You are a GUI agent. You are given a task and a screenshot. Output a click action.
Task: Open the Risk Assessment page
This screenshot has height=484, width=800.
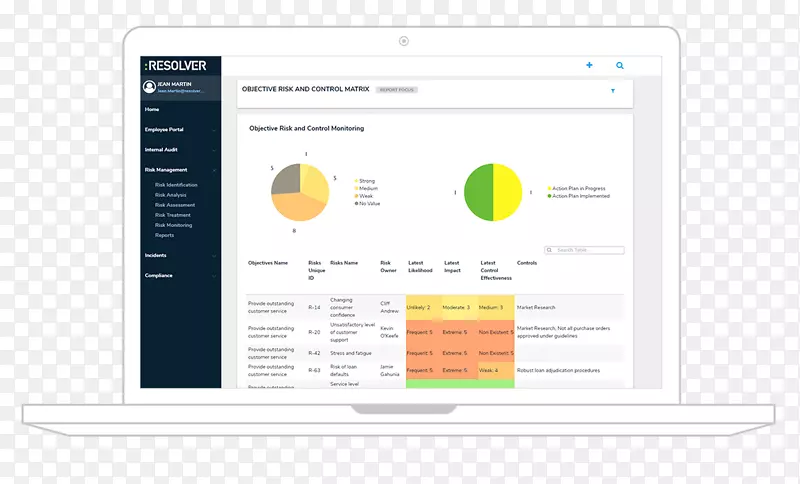[174, 205]
